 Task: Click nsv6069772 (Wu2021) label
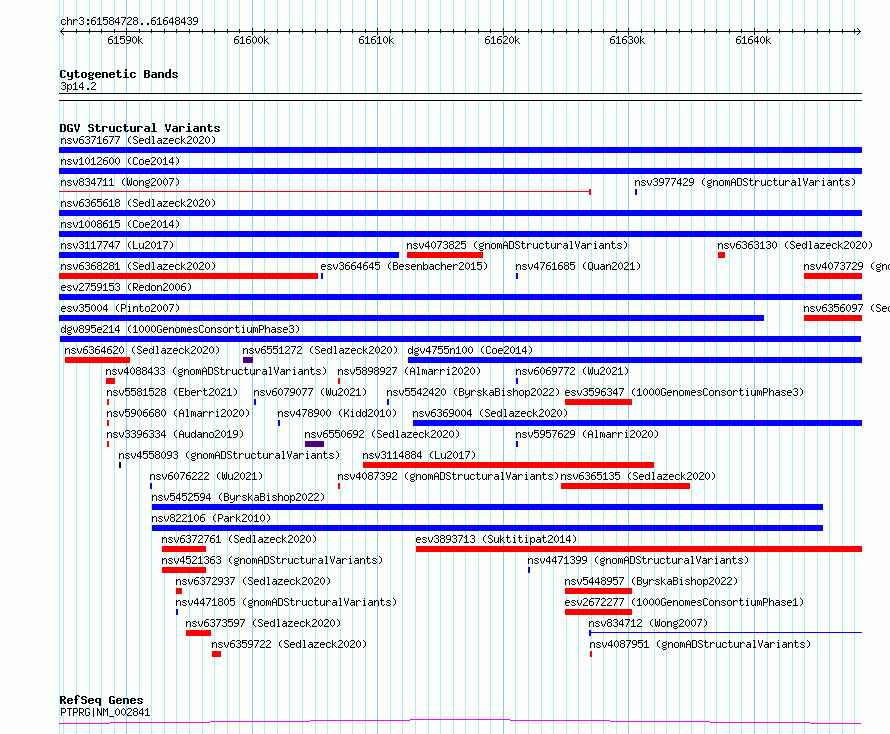click(572, 371)
